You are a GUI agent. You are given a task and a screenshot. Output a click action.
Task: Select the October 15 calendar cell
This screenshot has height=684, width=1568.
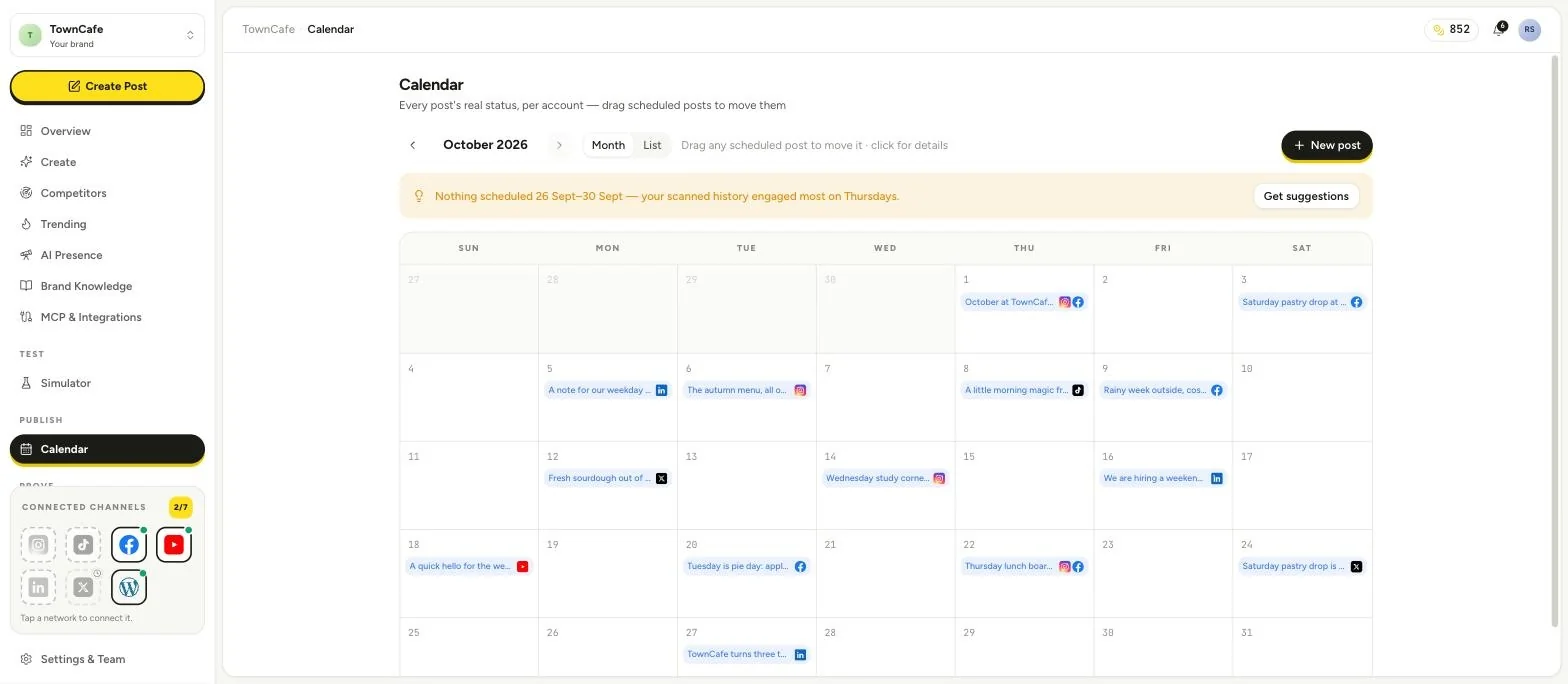point(1024,485)
